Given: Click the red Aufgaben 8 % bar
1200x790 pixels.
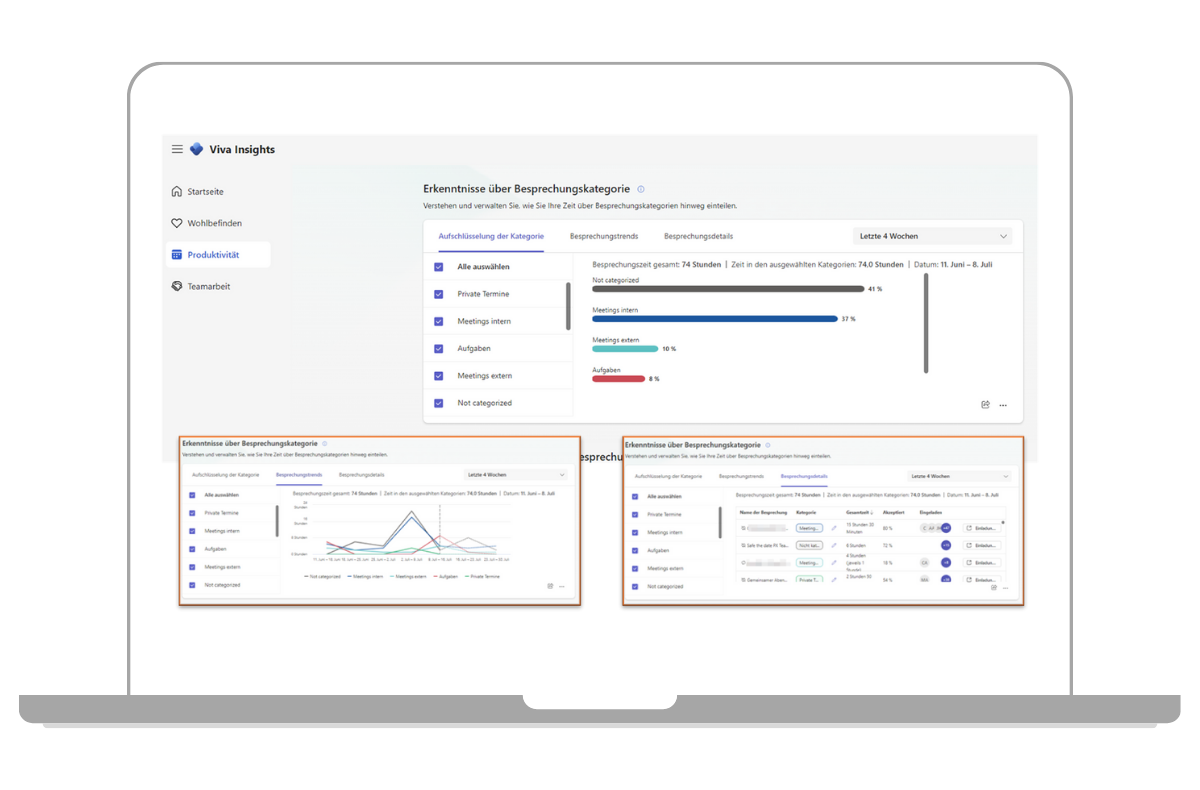Looking at the screenshot, I should pos(619,379).
